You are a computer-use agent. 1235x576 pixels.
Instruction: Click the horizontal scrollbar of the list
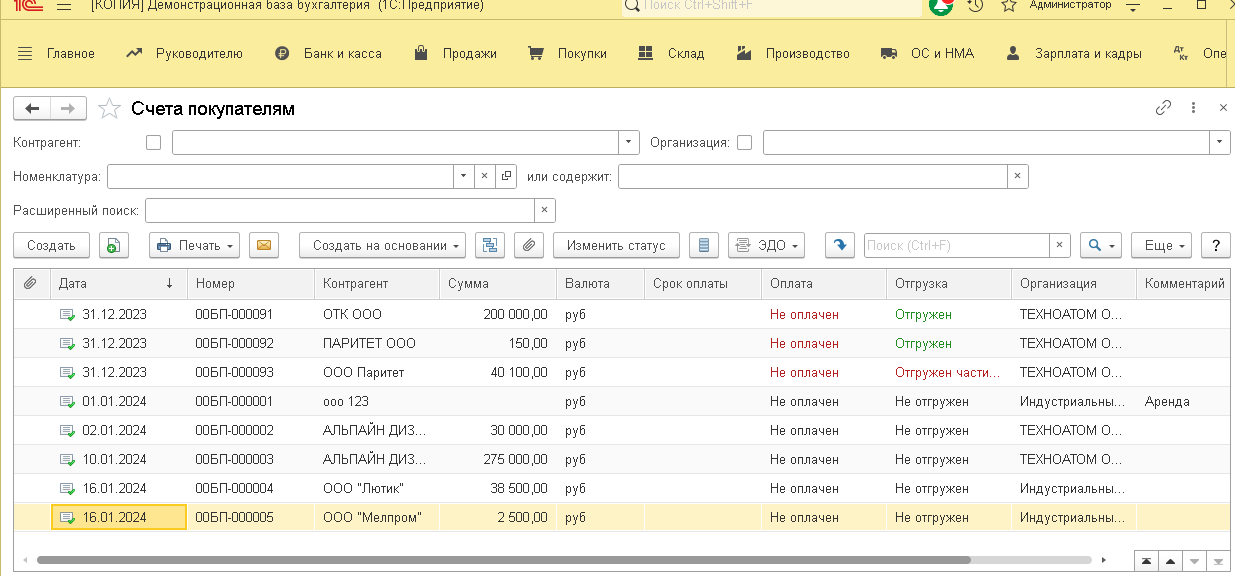pos(504,560)
